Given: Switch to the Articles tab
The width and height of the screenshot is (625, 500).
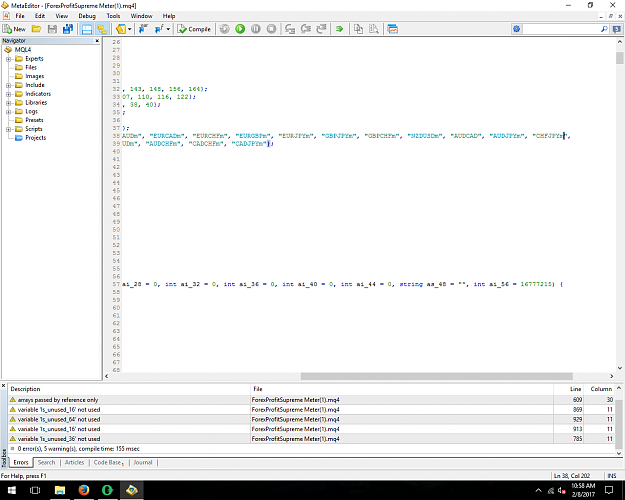Looking at the screenshot, I should pyautogui.click(x=74, y=463).
